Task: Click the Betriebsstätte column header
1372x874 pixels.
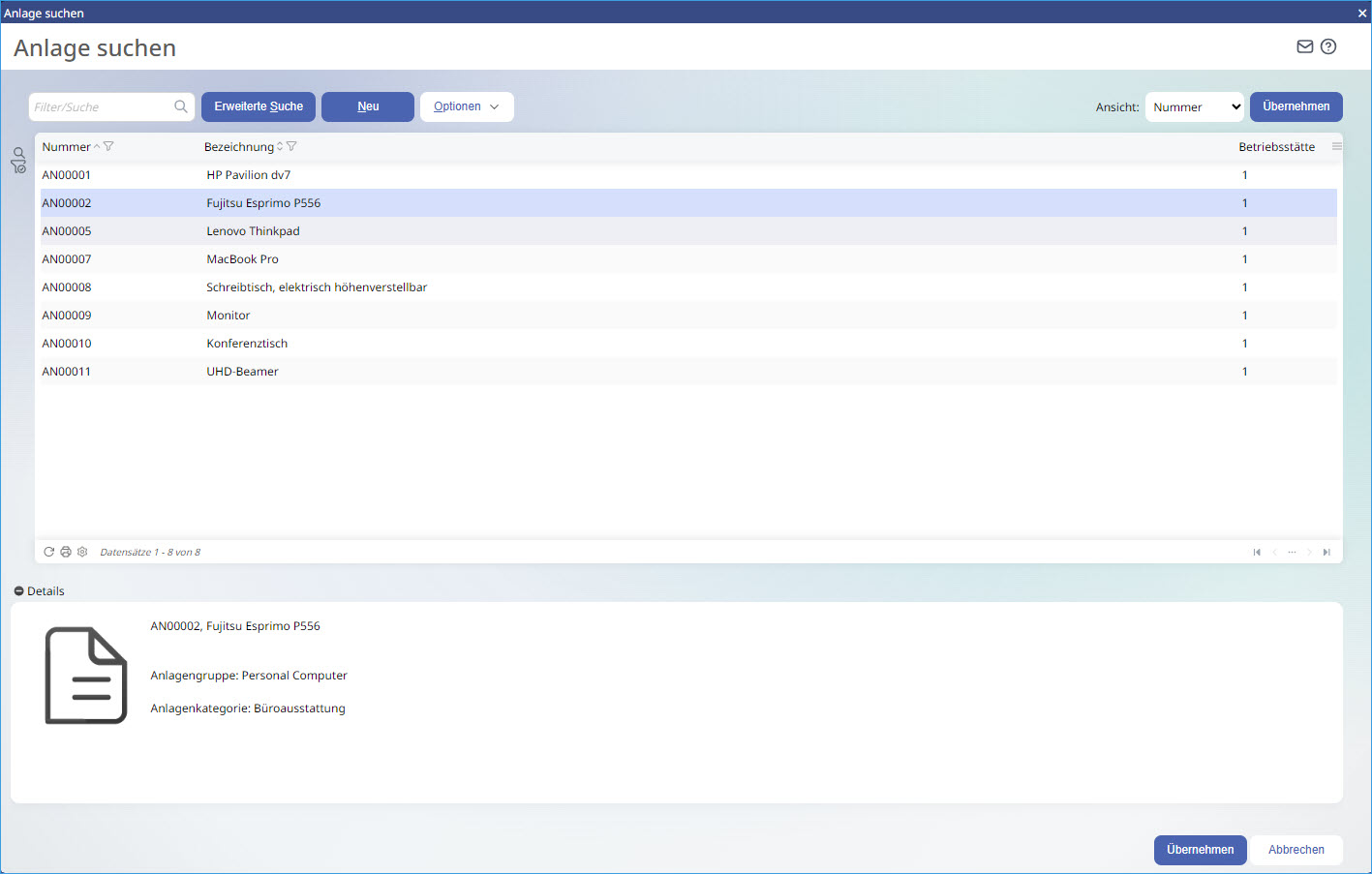Action: (x=1276, y=147)
